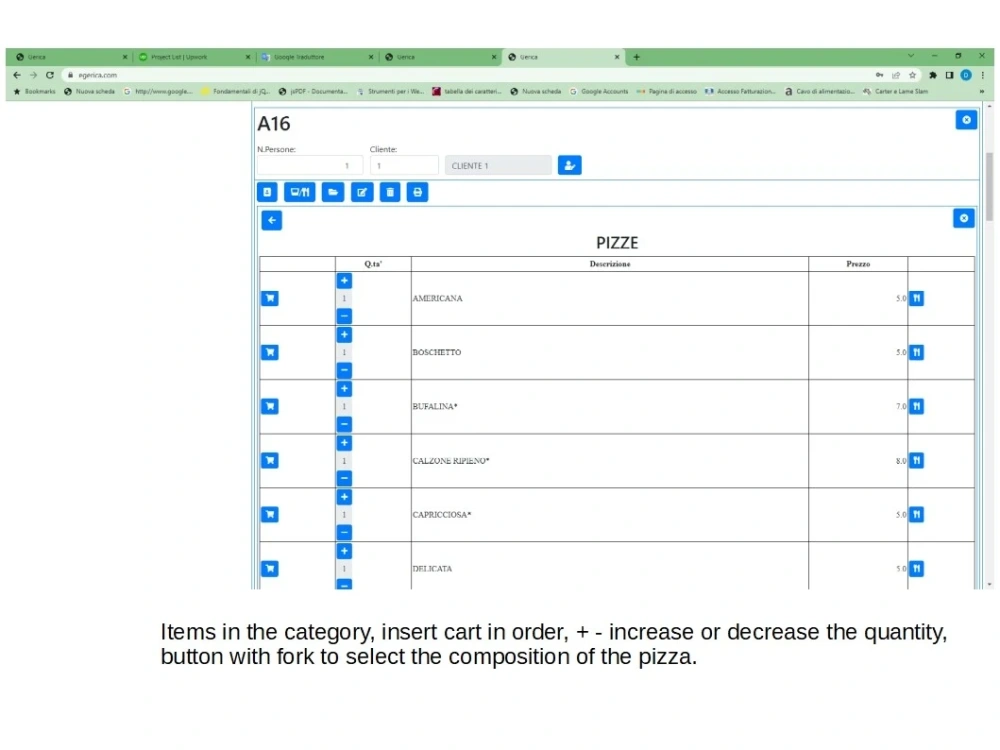Click the AMERICANA quantity field

[344, 298]
